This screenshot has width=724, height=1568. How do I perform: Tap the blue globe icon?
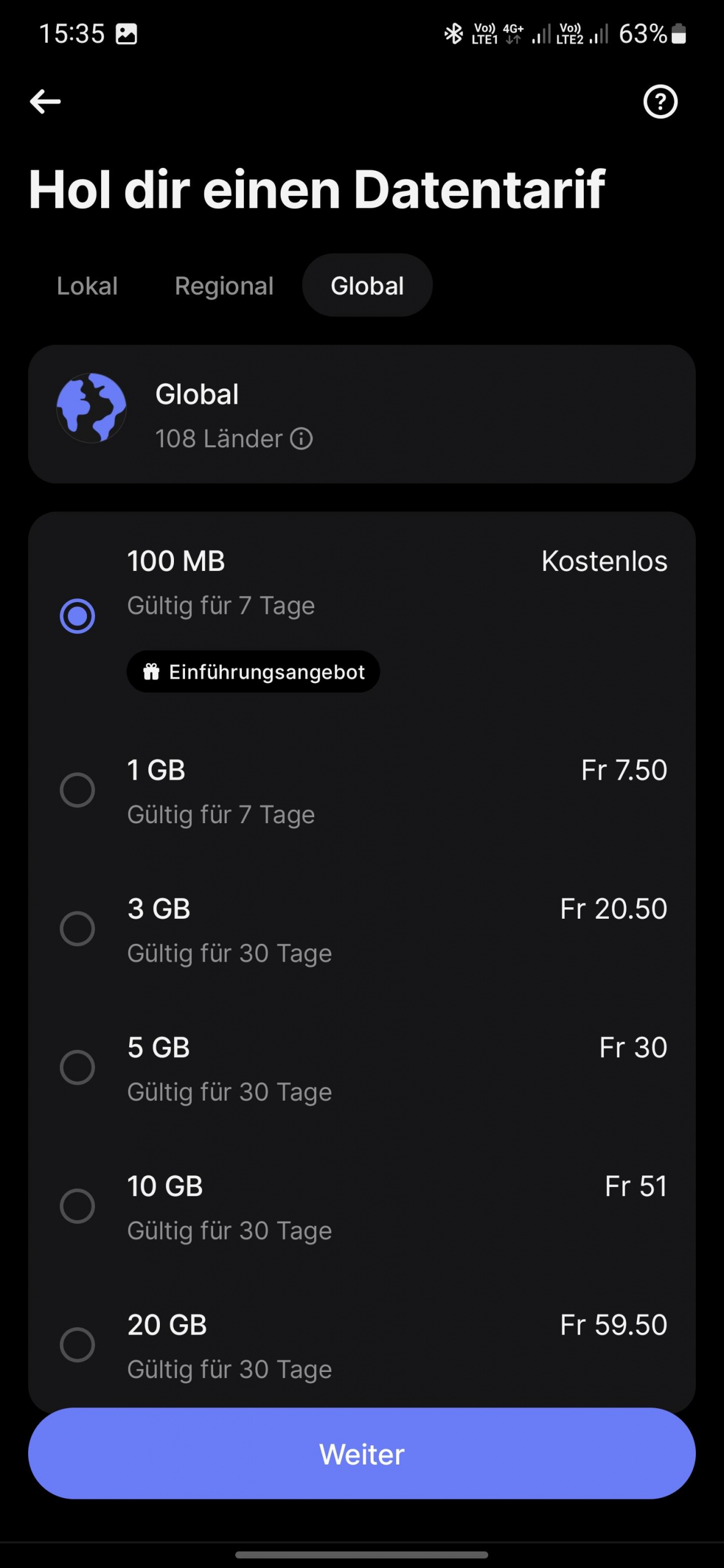(92, 408)
